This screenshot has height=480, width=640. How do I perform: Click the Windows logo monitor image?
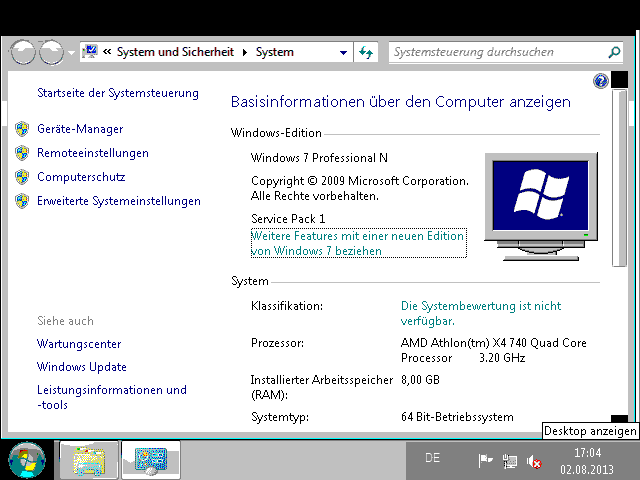(x=541, y=207)
